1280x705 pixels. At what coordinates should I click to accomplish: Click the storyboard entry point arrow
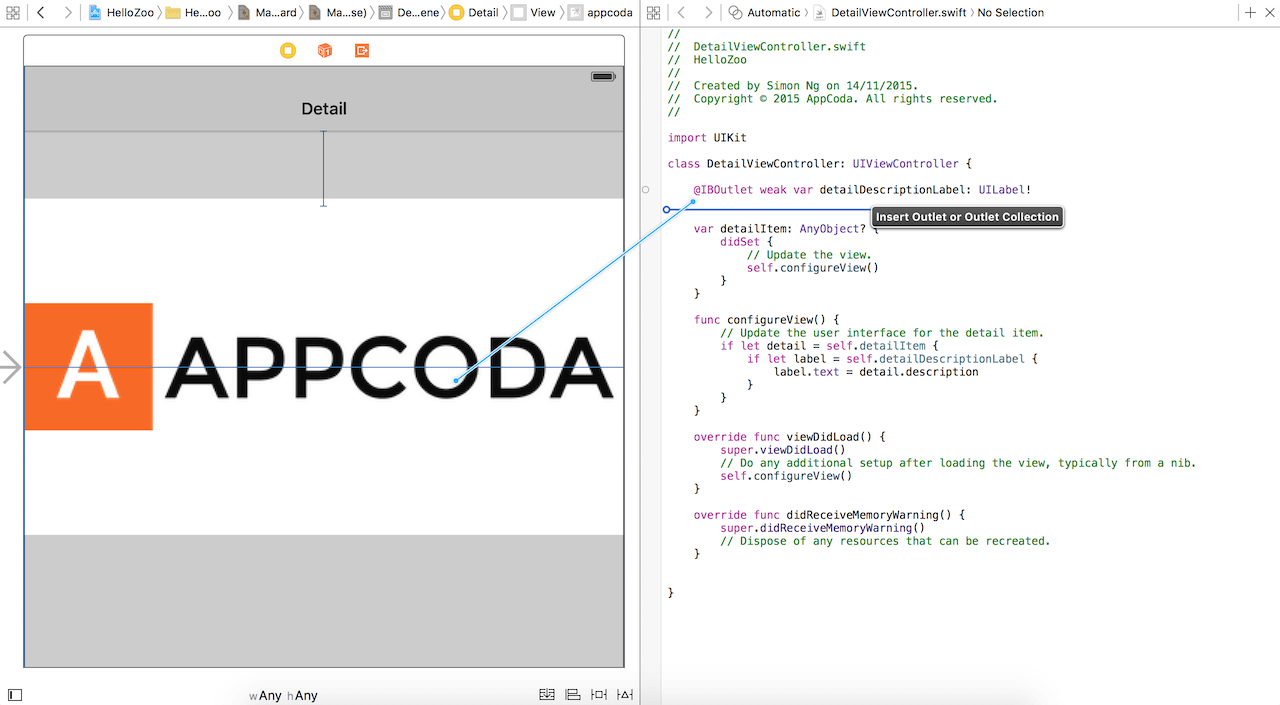pos(11,367)
